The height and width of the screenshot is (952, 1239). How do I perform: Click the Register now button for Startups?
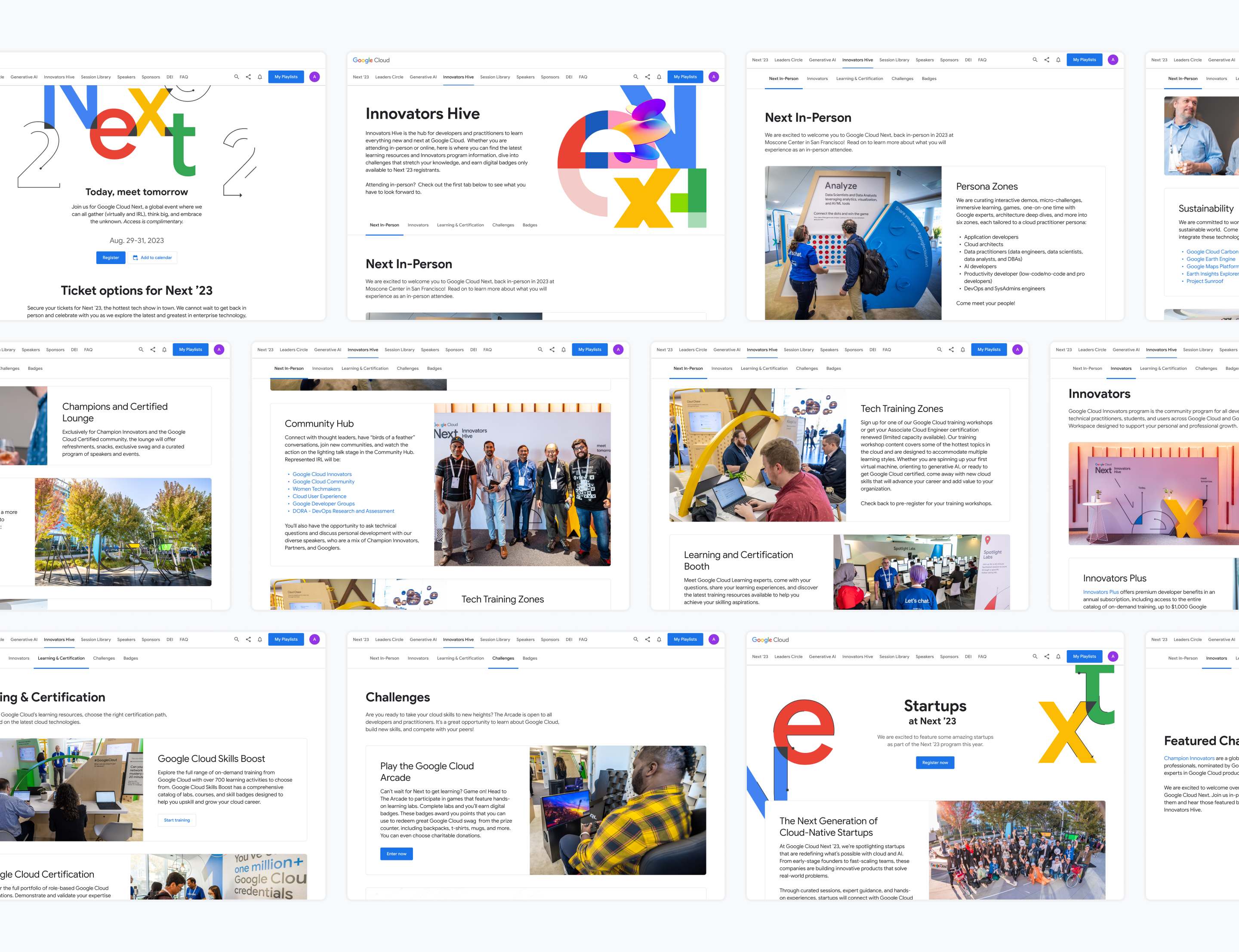point(935,763)
